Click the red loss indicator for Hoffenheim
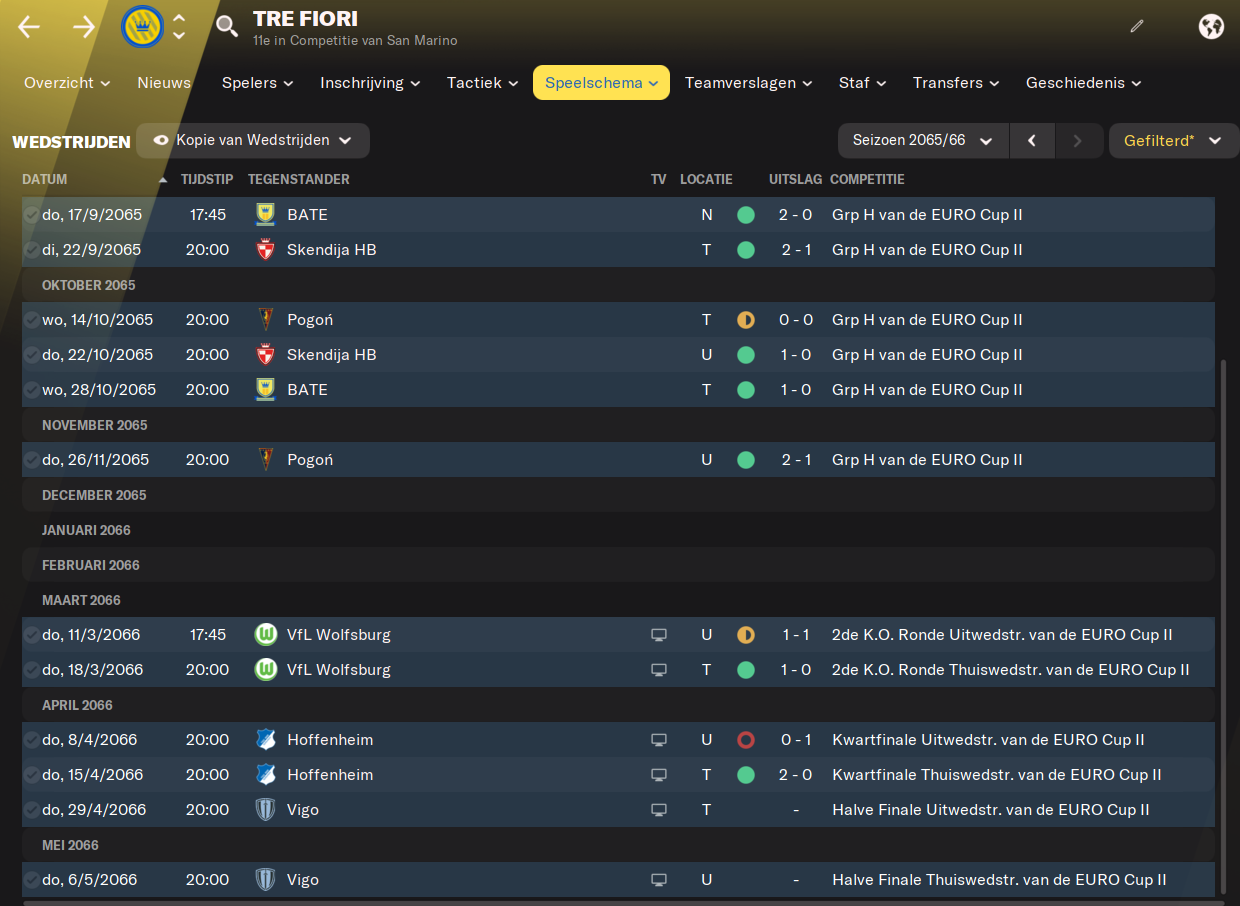This screenshot has width=1240, height=906. [x=745, y=740]
